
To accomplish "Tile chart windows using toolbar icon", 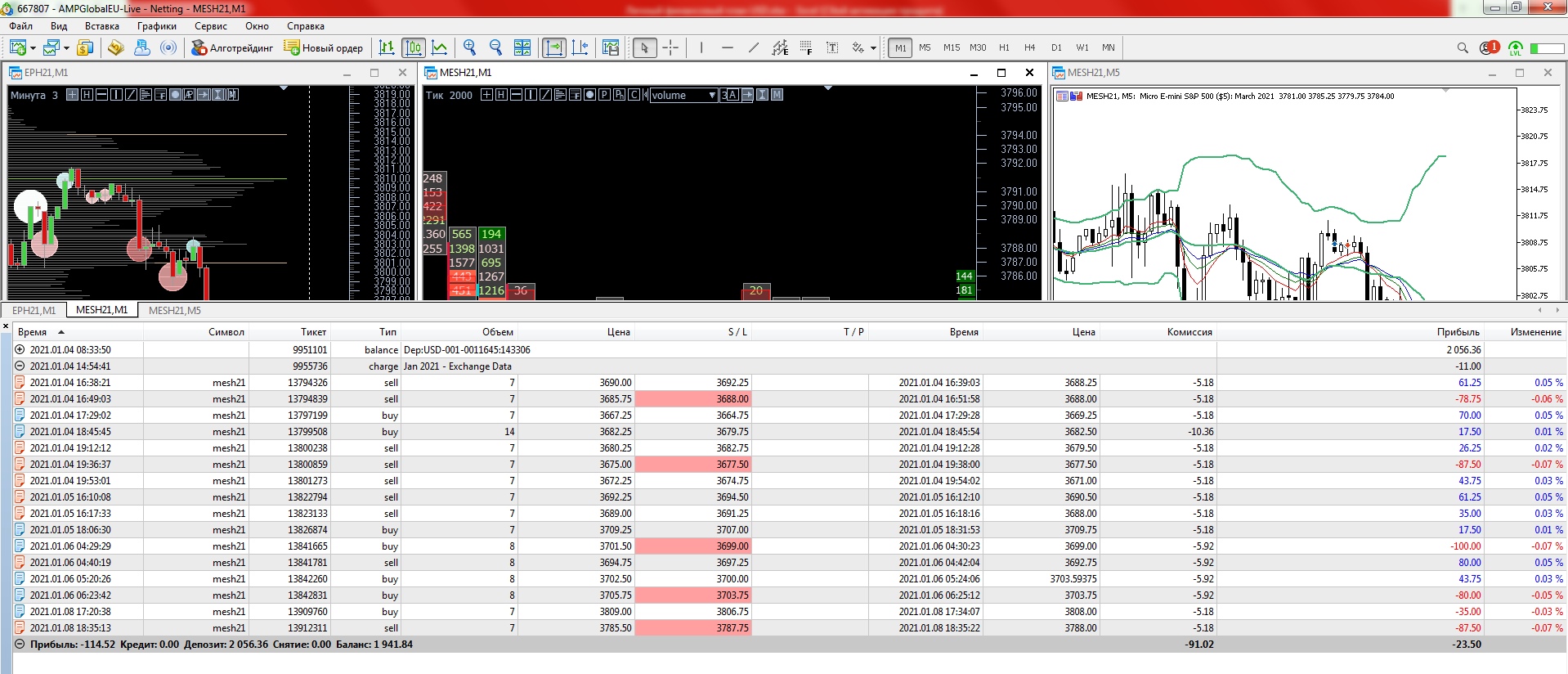I will tap(522, 47).
